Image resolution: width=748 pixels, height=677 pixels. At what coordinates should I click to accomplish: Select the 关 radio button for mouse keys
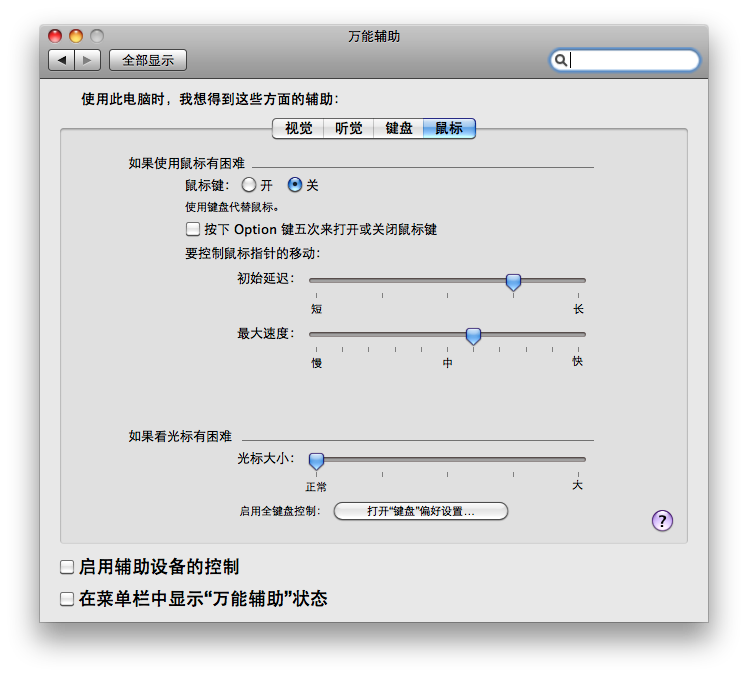click(x=295, y=185)
